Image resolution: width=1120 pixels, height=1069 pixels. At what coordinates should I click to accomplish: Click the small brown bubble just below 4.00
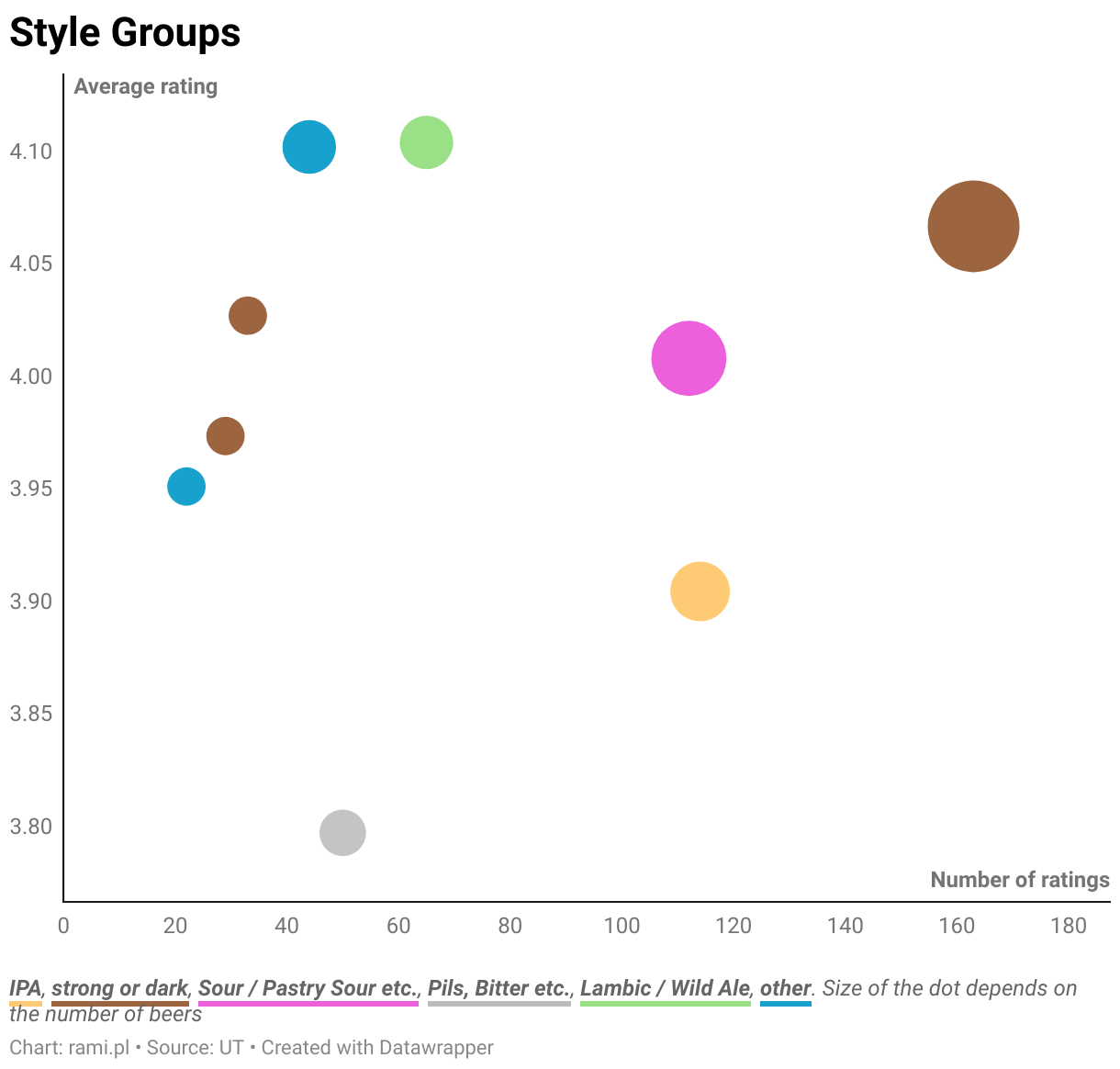pos(225,435)
